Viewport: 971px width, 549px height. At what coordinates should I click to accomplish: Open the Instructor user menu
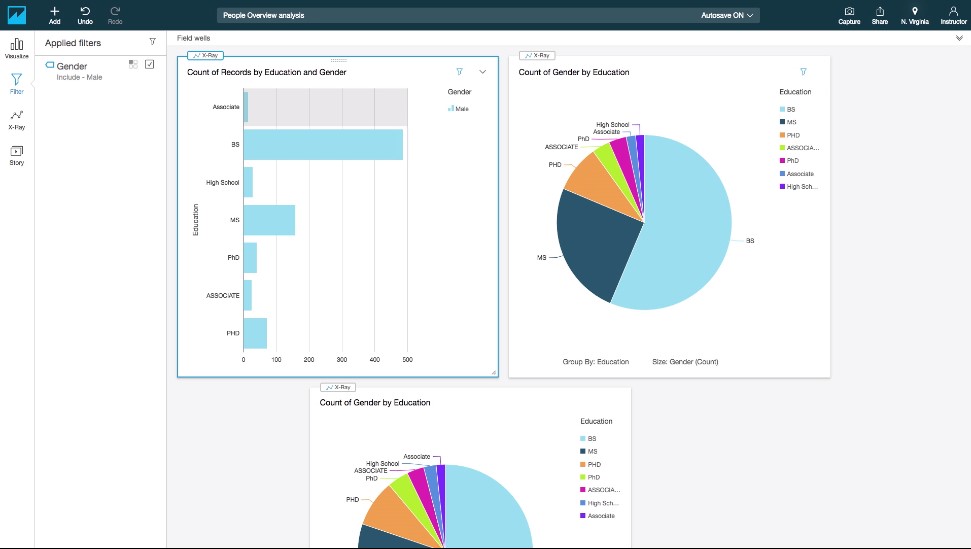[x=953, y=15]
